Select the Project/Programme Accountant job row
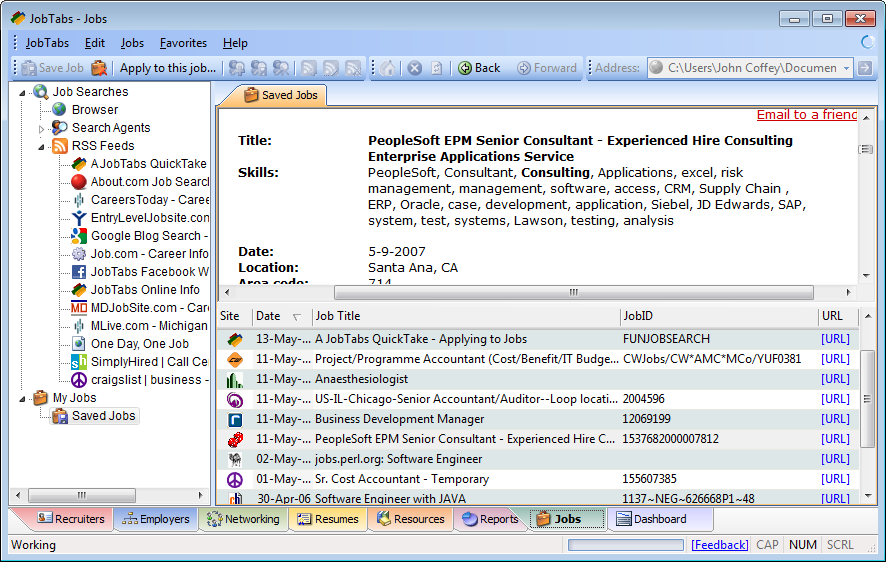Image resolution: width=886 pixels, height=562 pixels. click(537, 359)
